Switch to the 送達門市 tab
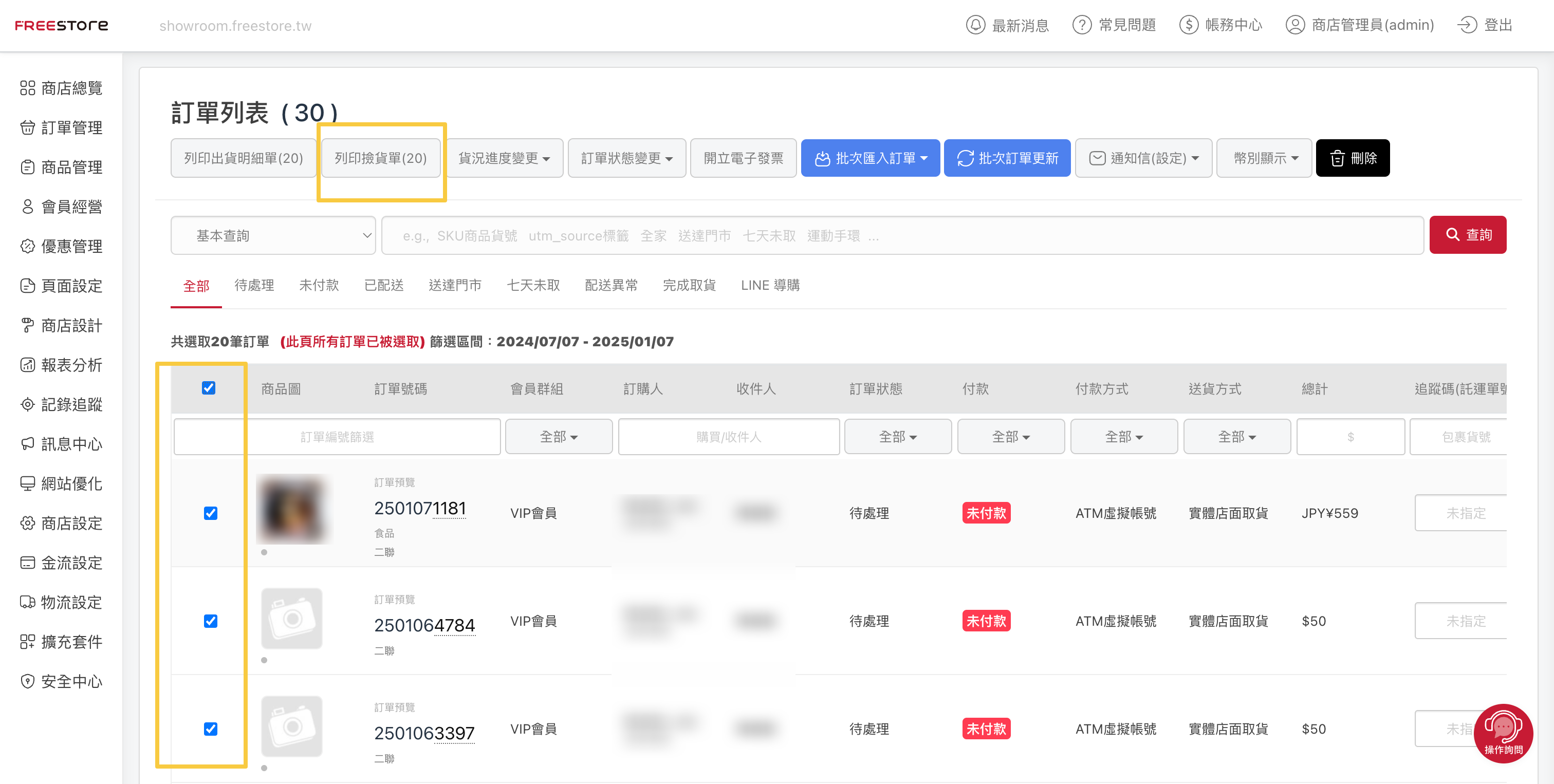 [455, 285]
